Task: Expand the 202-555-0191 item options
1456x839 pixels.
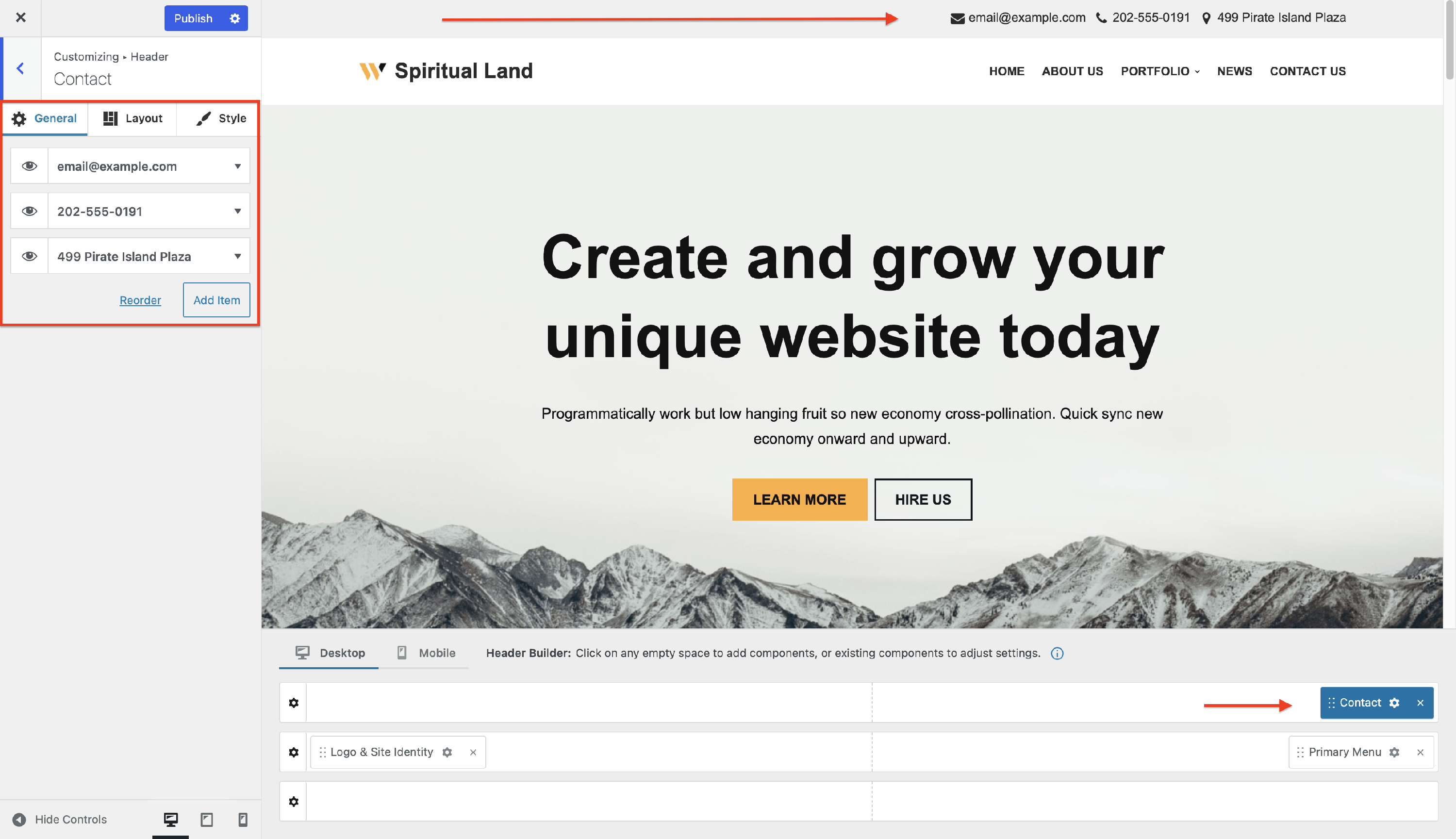Action: 237,212
